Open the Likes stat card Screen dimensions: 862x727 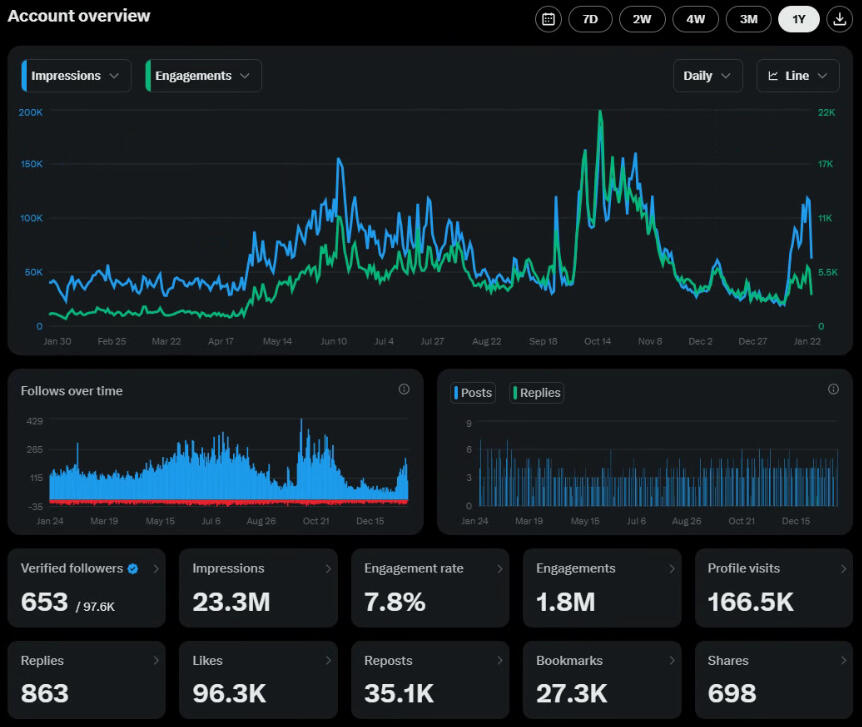258,680
